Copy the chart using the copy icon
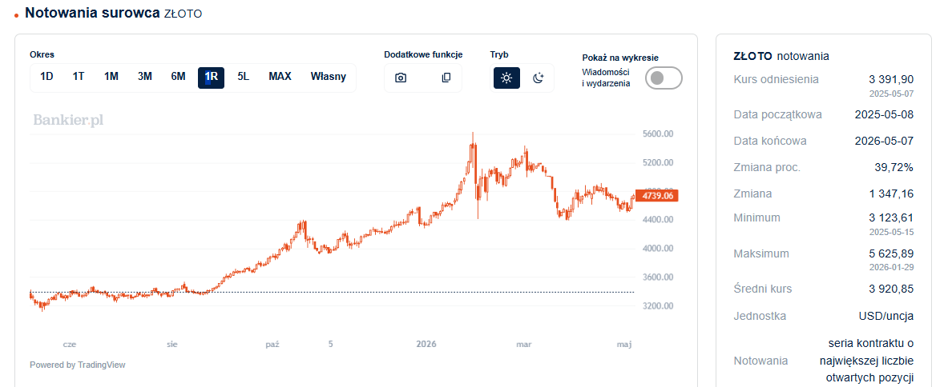The width and height of the screenshot is (948, 387). coord(446,77)
